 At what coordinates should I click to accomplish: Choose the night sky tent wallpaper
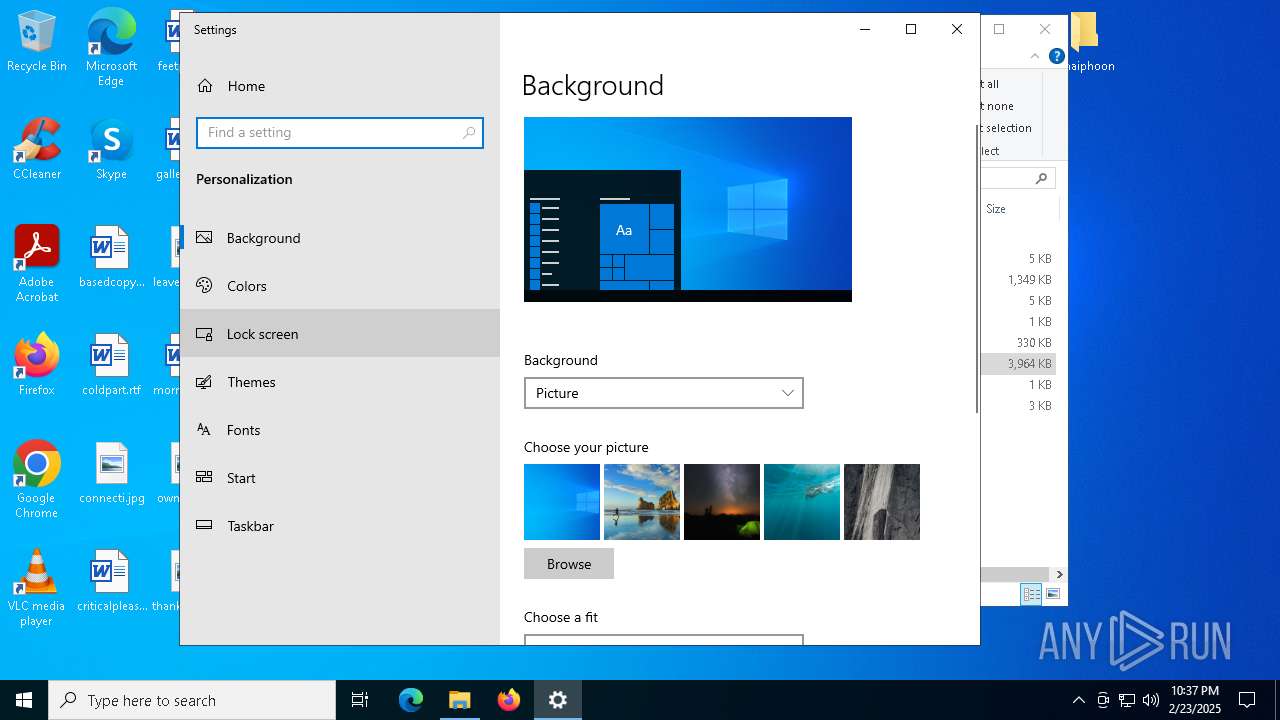pos(722,502)
